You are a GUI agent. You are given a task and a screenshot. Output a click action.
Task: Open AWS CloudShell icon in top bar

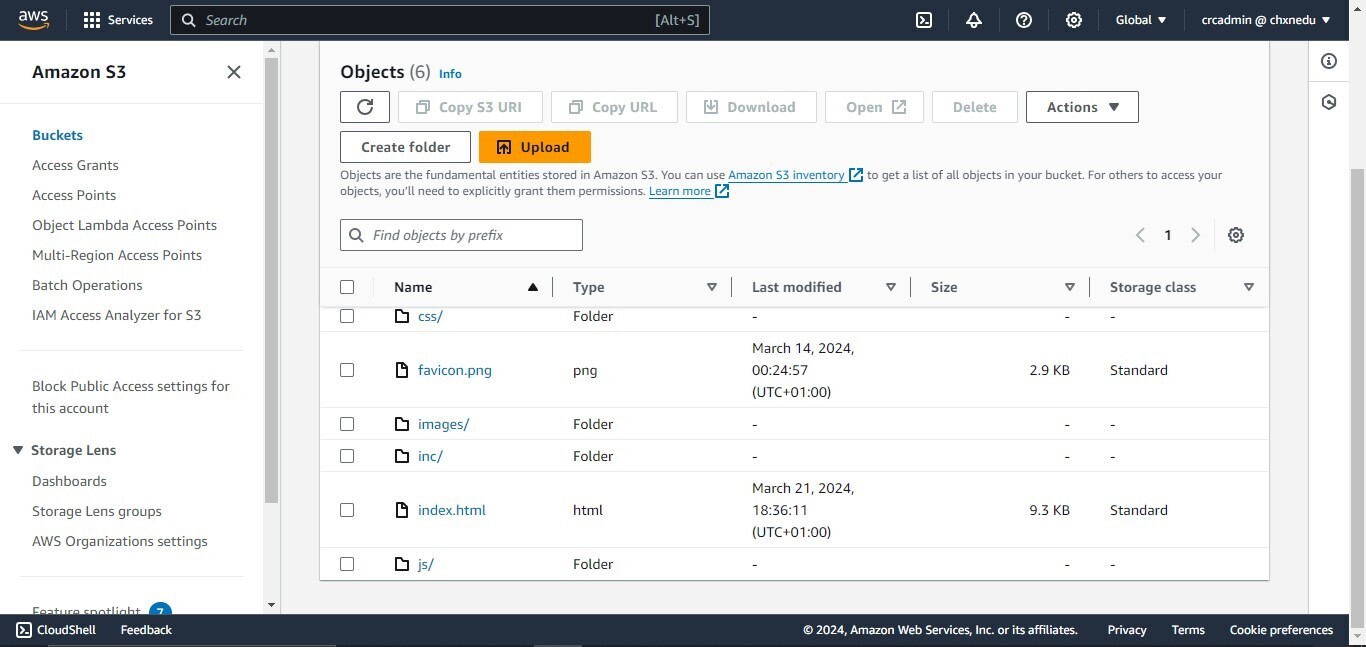tap(924, 20)
